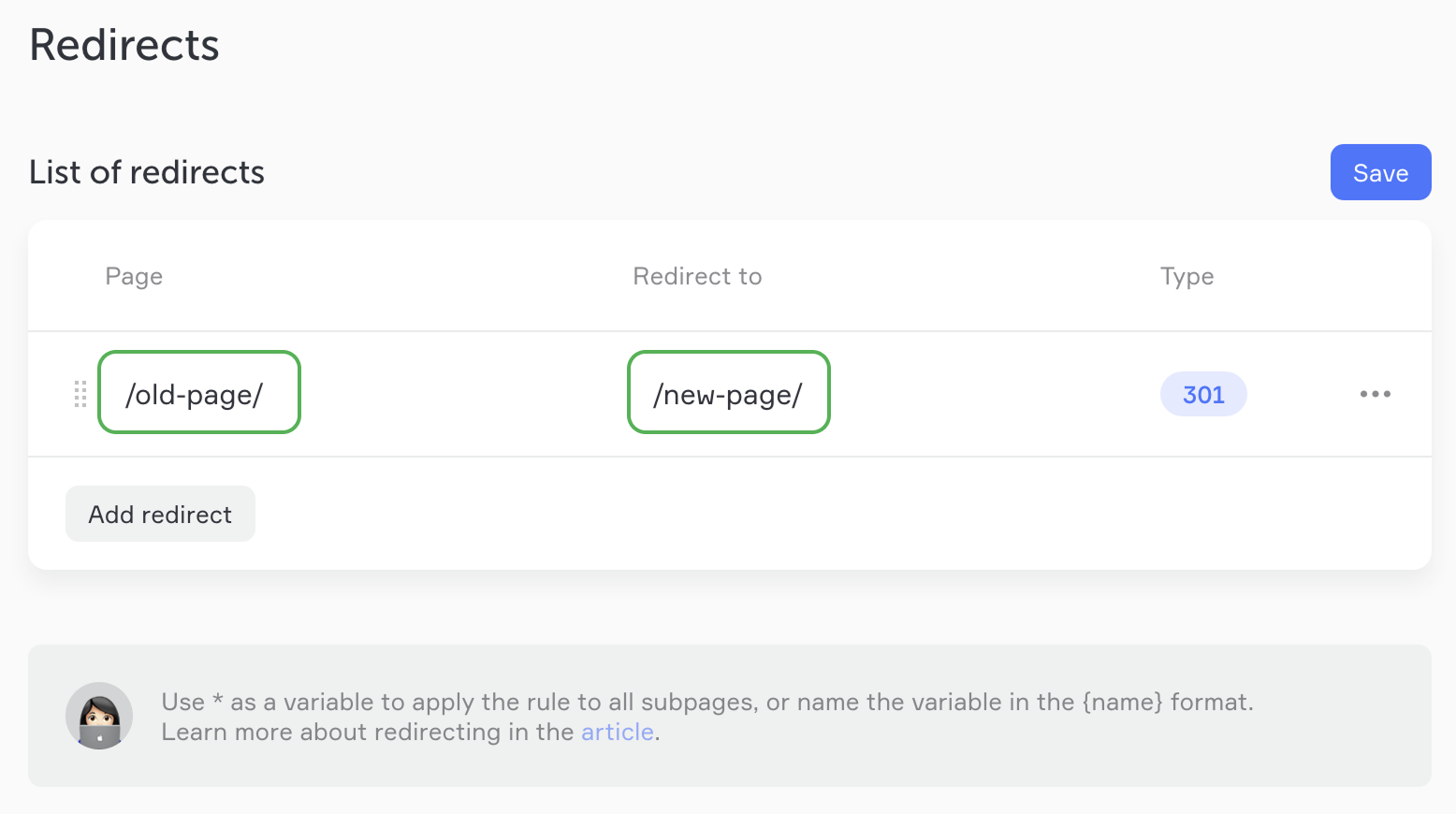Click the Redirects page title
The height and width of the screenshot is (814, 1456).
coord(124,45)
